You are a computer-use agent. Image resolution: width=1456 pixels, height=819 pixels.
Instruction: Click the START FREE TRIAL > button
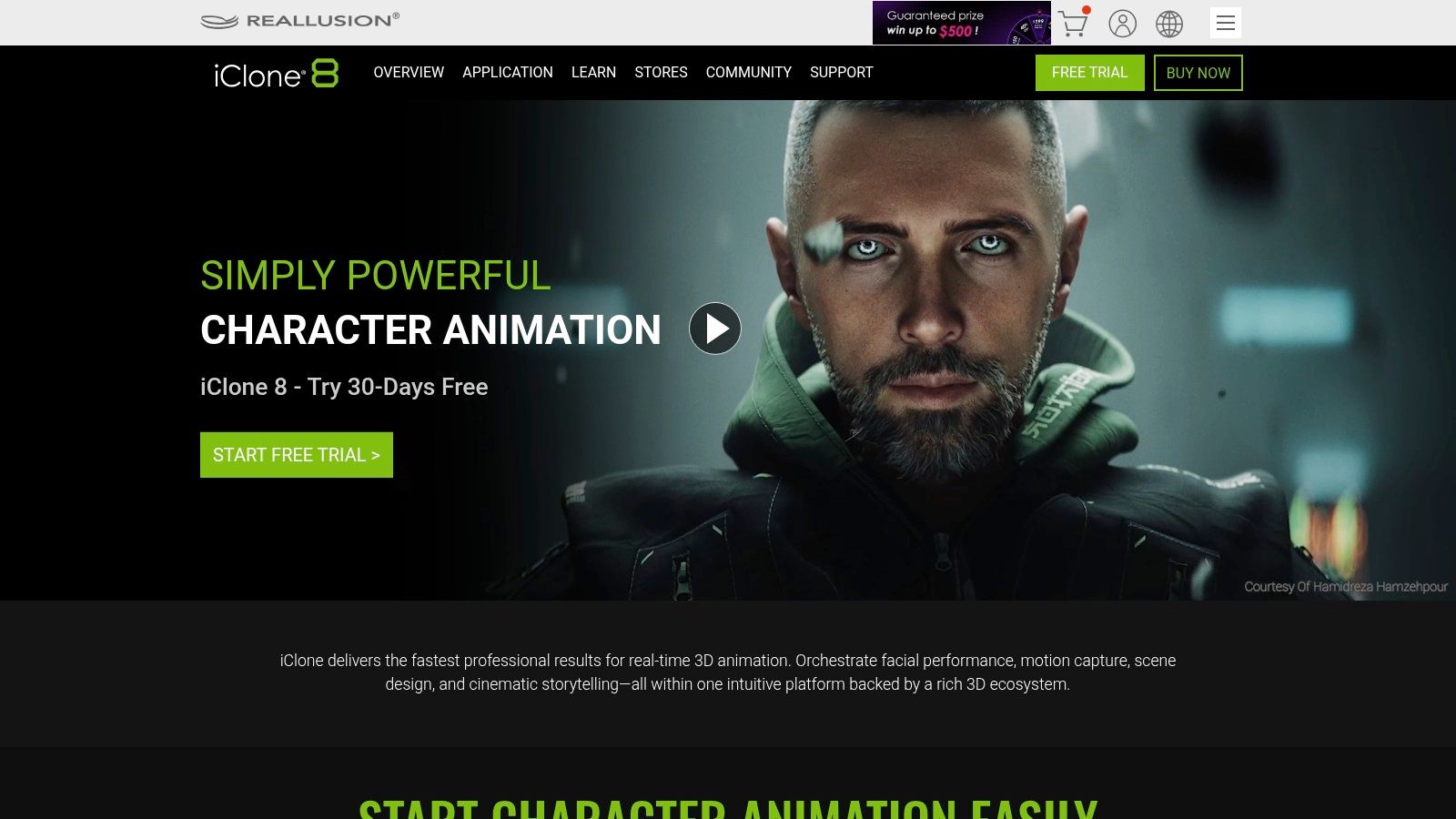[297, 455]
